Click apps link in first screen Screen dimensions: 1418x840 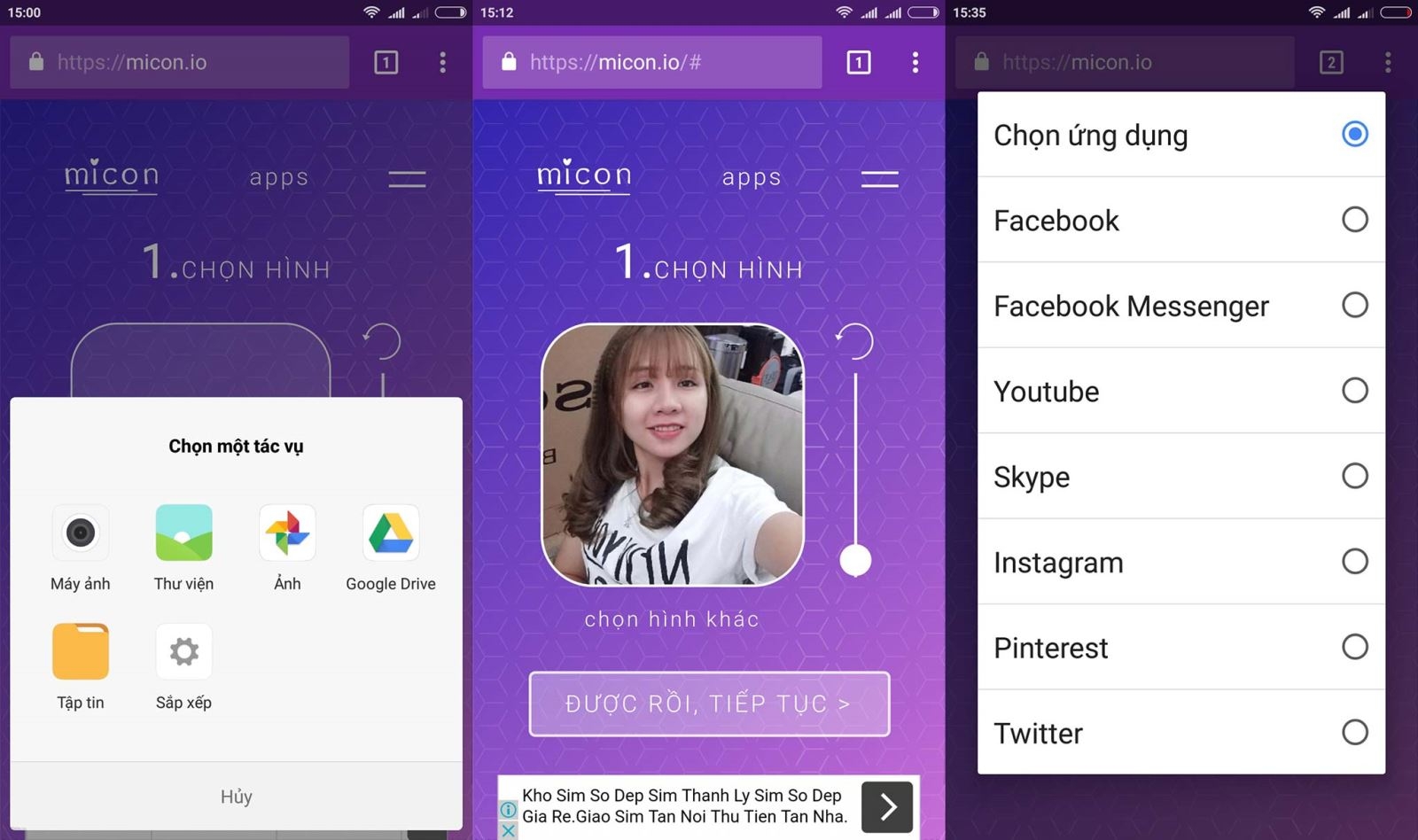coord(279,177)
